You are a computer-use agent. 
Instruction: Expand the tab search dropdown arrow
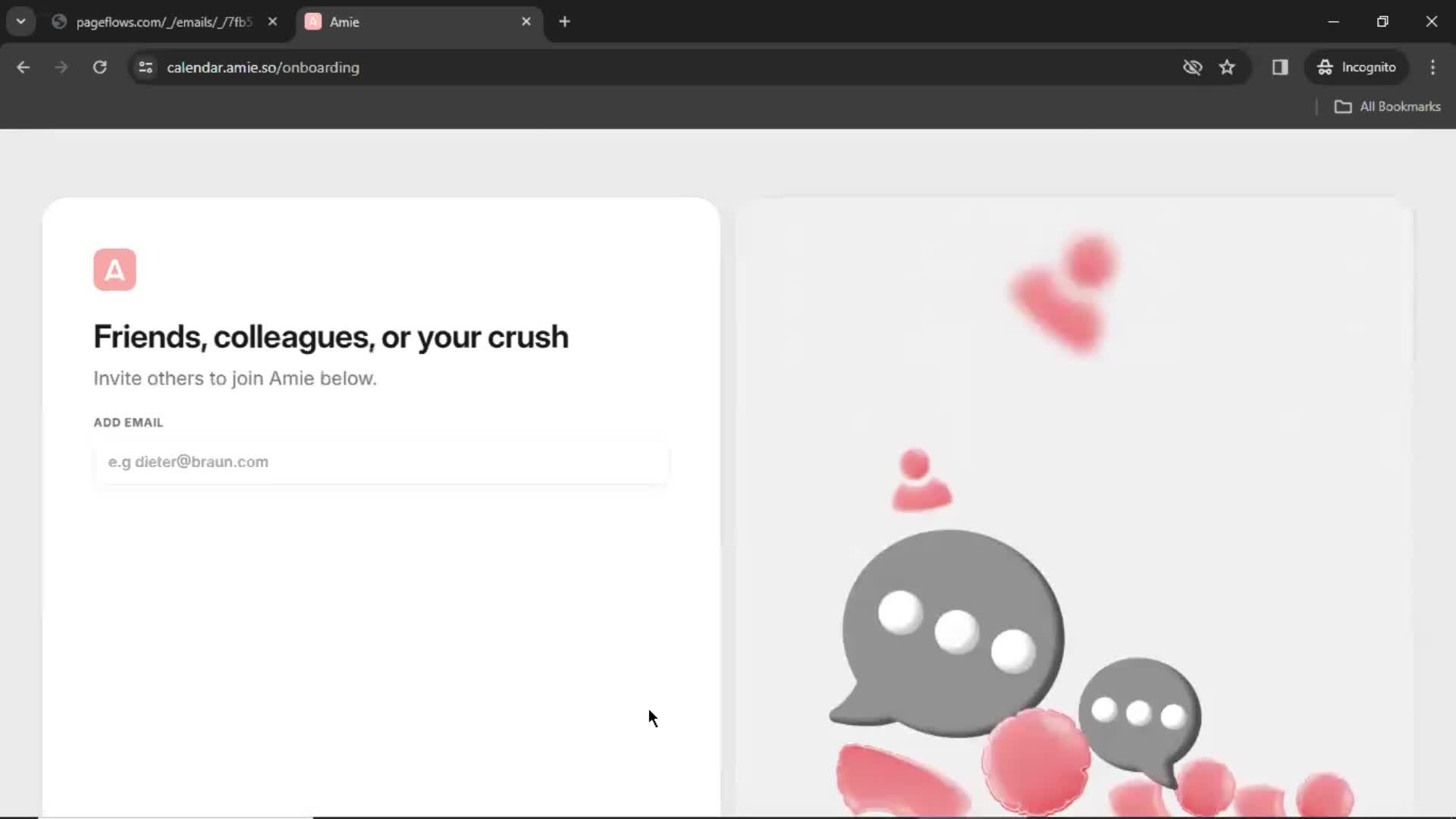[x=20, y=21]
